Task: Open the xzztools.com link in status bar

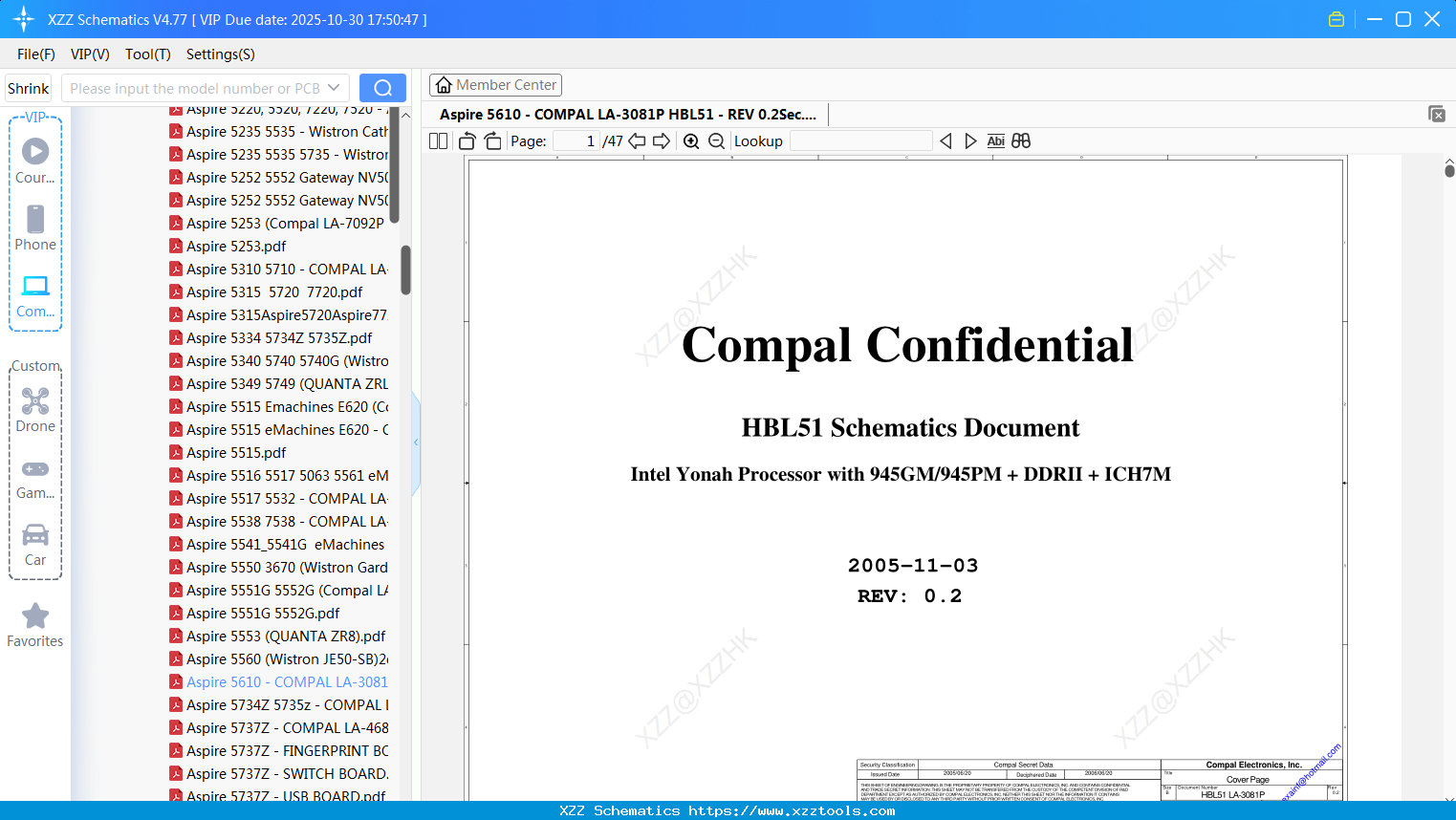Action: [x=792, y=811]
